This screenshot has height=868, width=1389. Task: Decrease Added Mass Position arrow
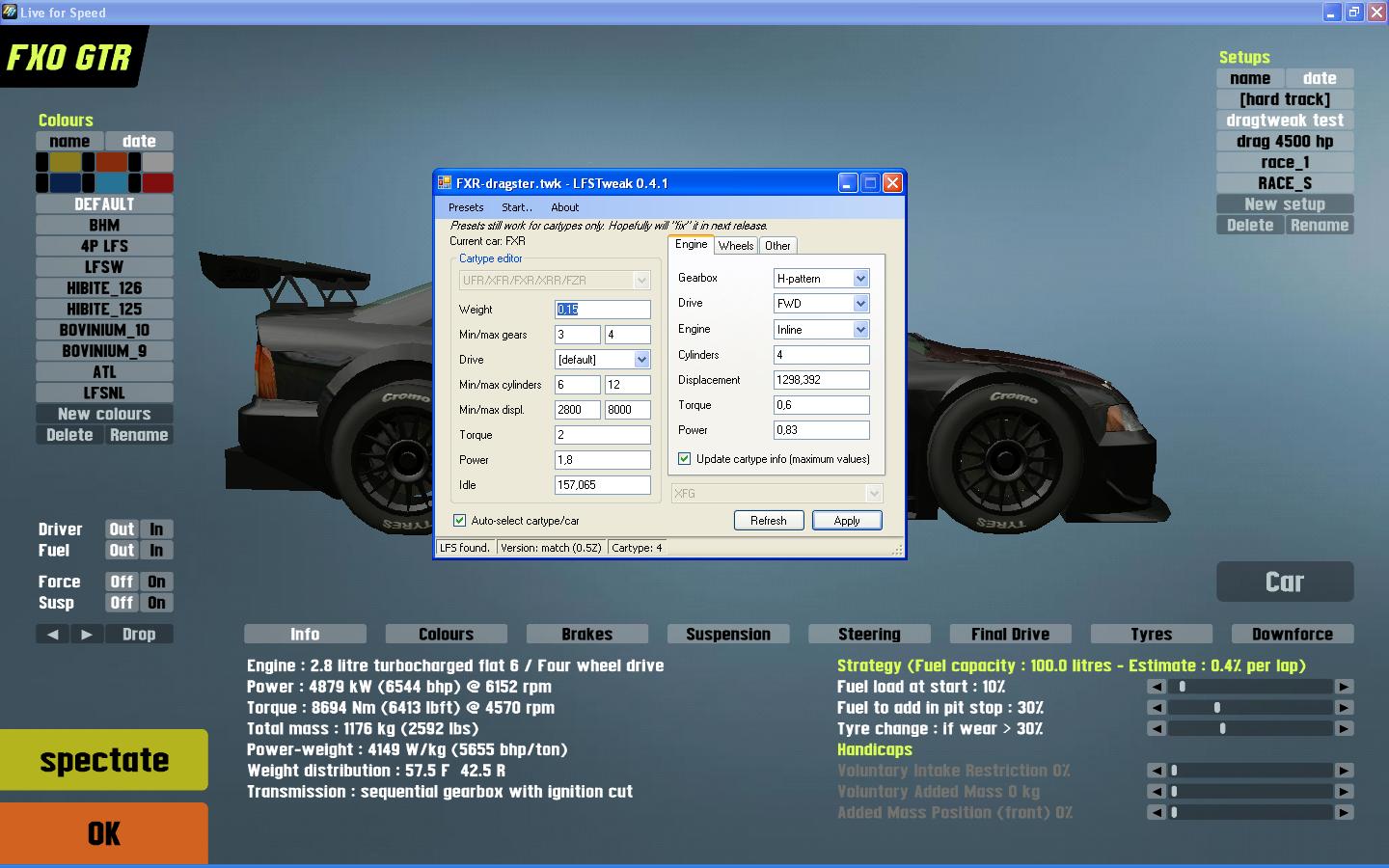coord(1156,813)
